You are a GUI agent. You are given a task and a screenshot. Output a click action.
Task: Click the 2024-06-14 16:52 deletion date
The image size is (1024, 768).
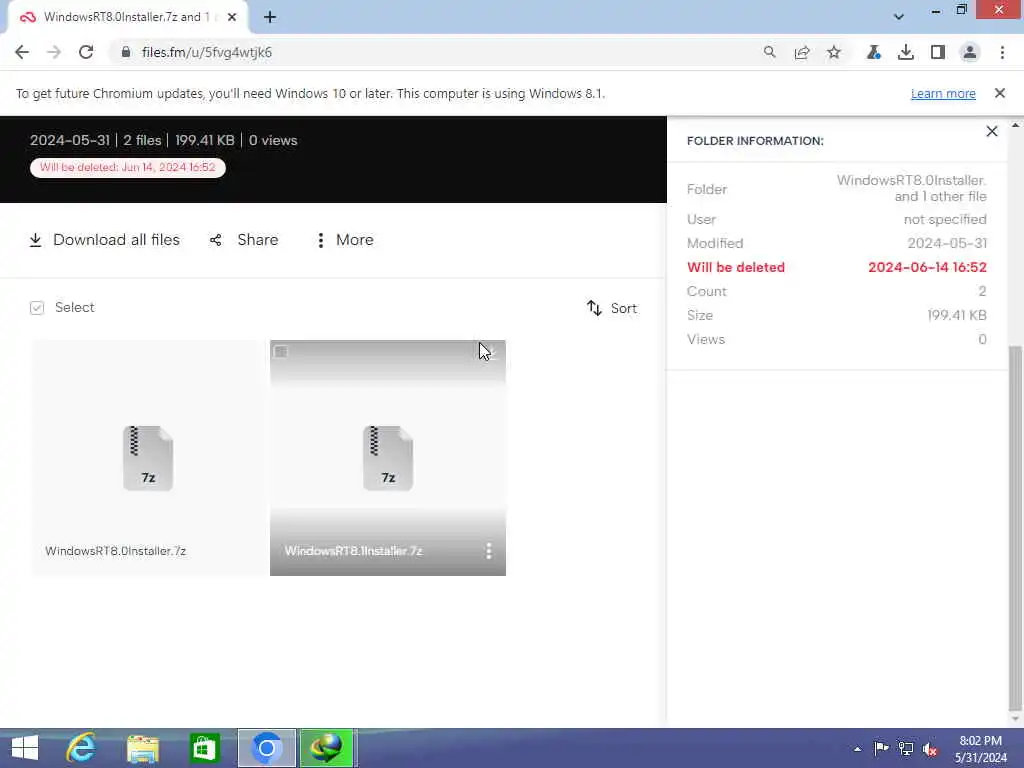927,267
